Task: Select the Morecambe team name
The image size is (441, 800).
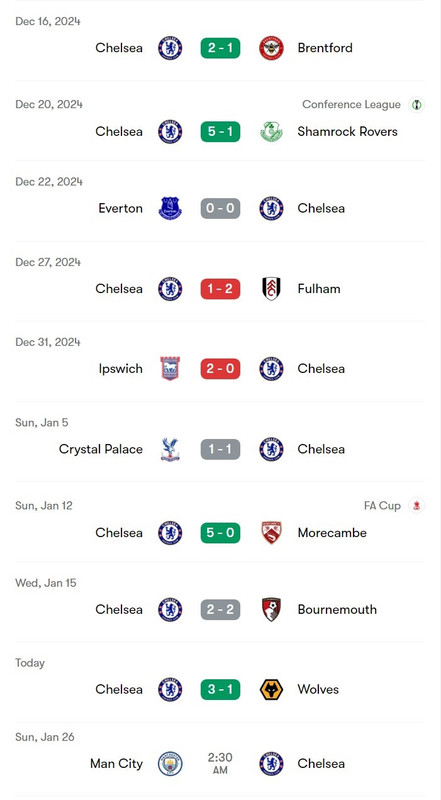Action: pos(332,533)
